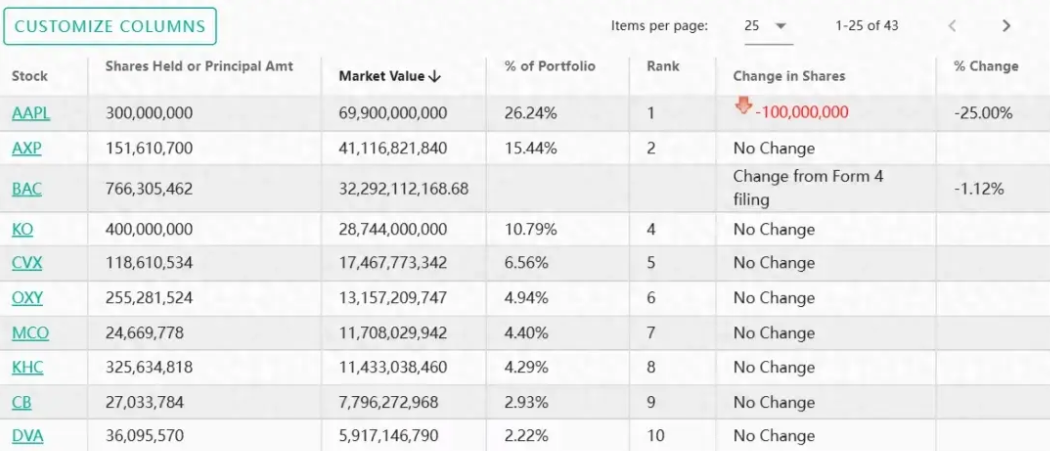Screen dimensions: 1050x451
Task: Open the KHC stock link
Action: [28, 367]
